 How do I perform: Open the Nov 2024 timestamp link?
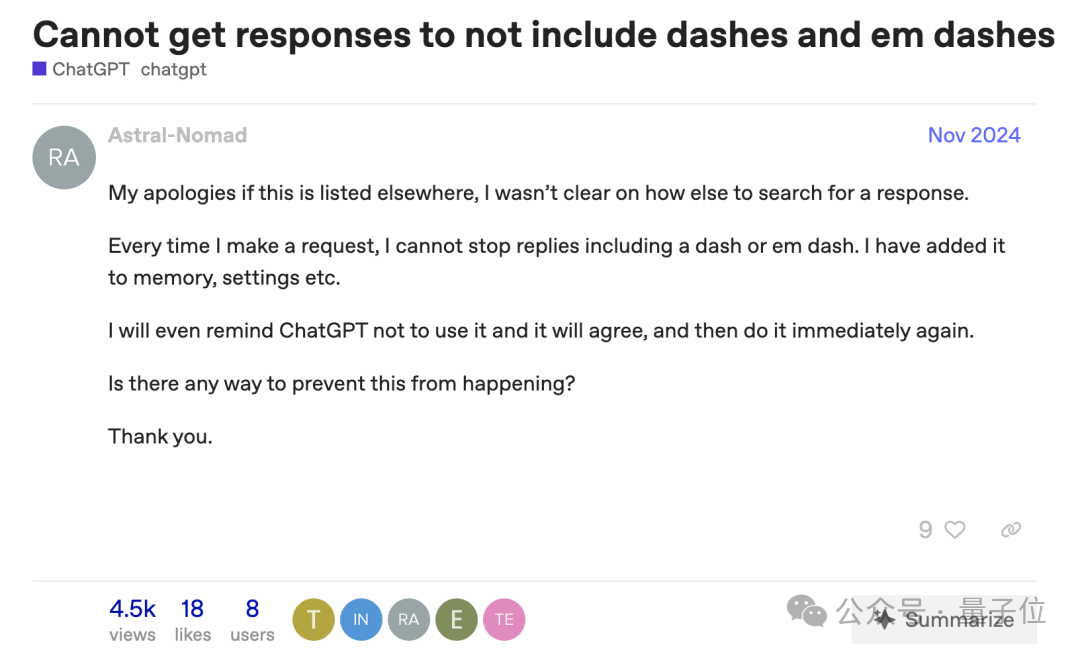974,134
